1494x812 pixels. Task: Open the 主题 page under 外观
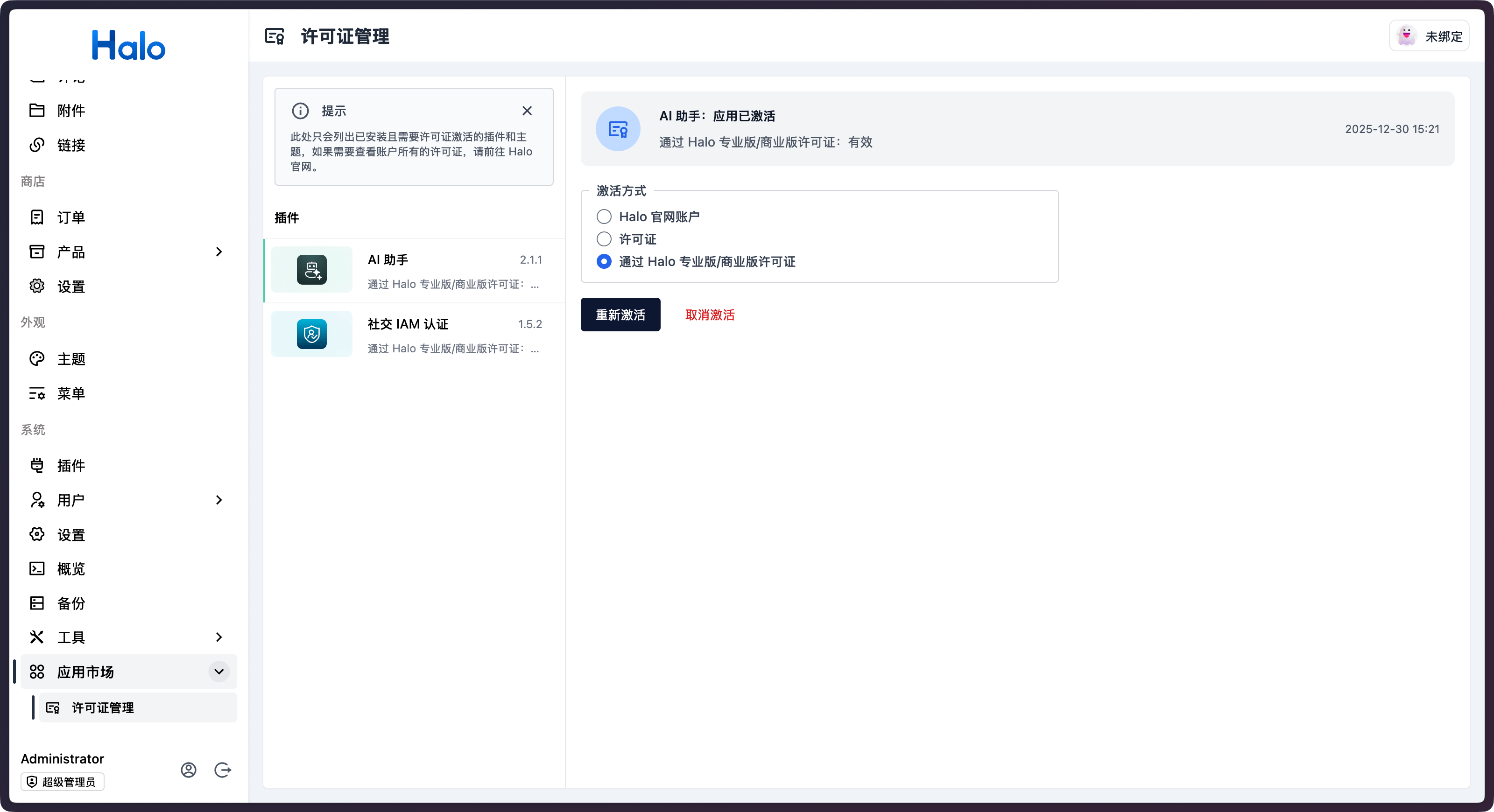(x=72, y=358)
